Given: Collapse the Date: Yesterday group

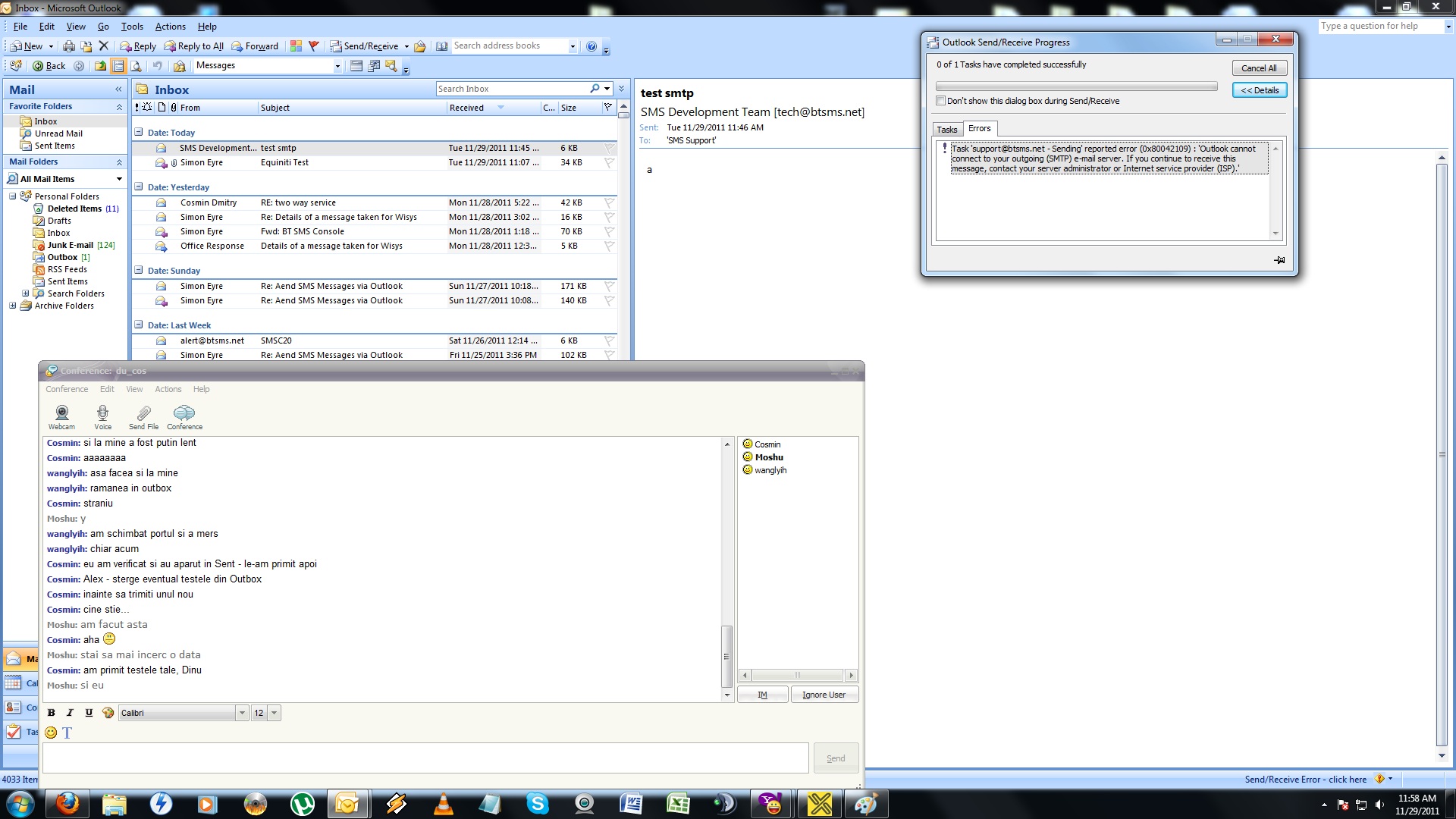Looking at the screenshot, I should click(x=139, y=187).
